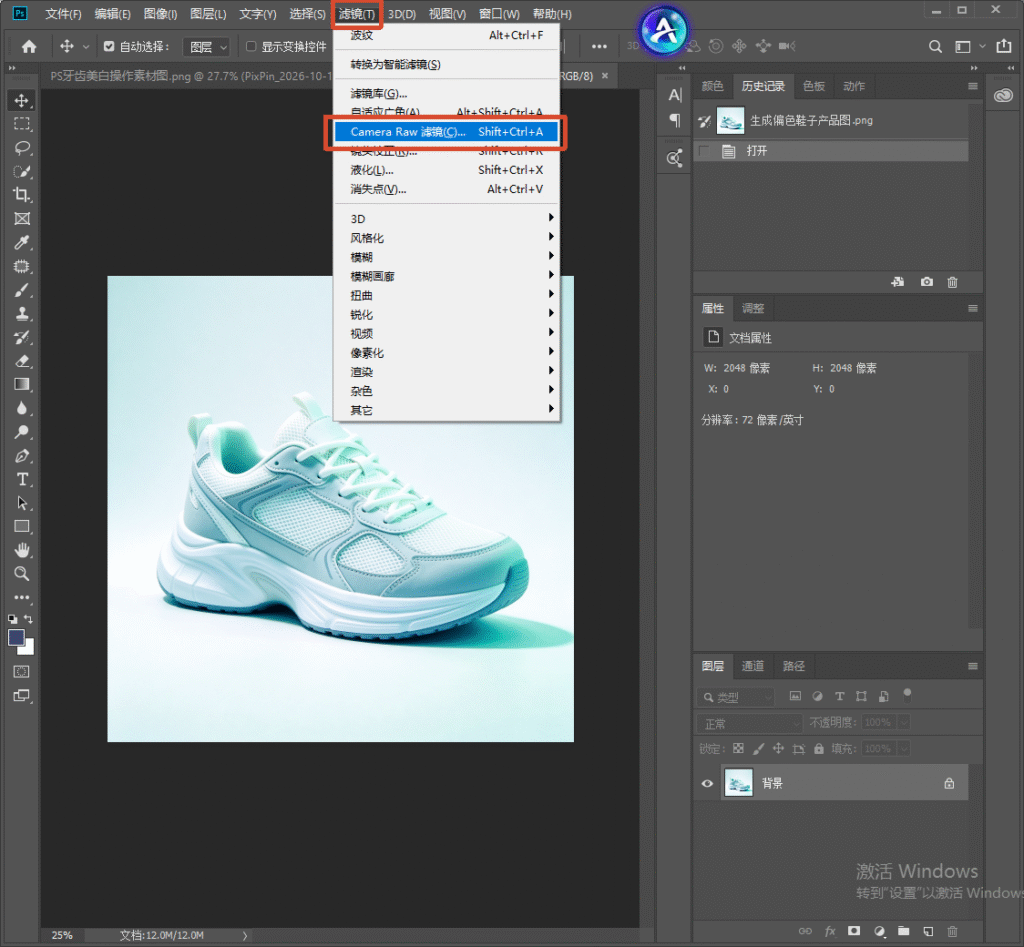Click the Home icon in the options bar
This screenshot has height=947, width=1024.
point(29,46)
